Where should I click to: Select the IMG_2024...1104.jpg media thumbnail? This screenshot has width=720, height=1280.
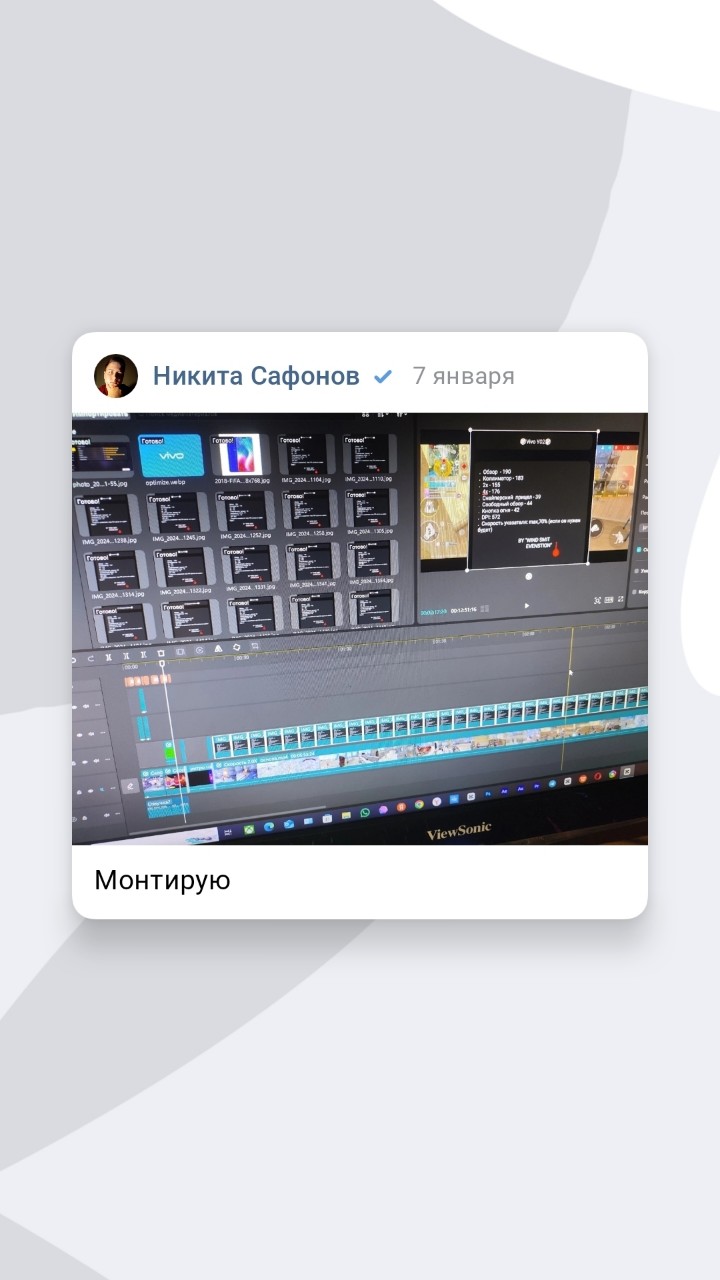[x=306, y=454]
